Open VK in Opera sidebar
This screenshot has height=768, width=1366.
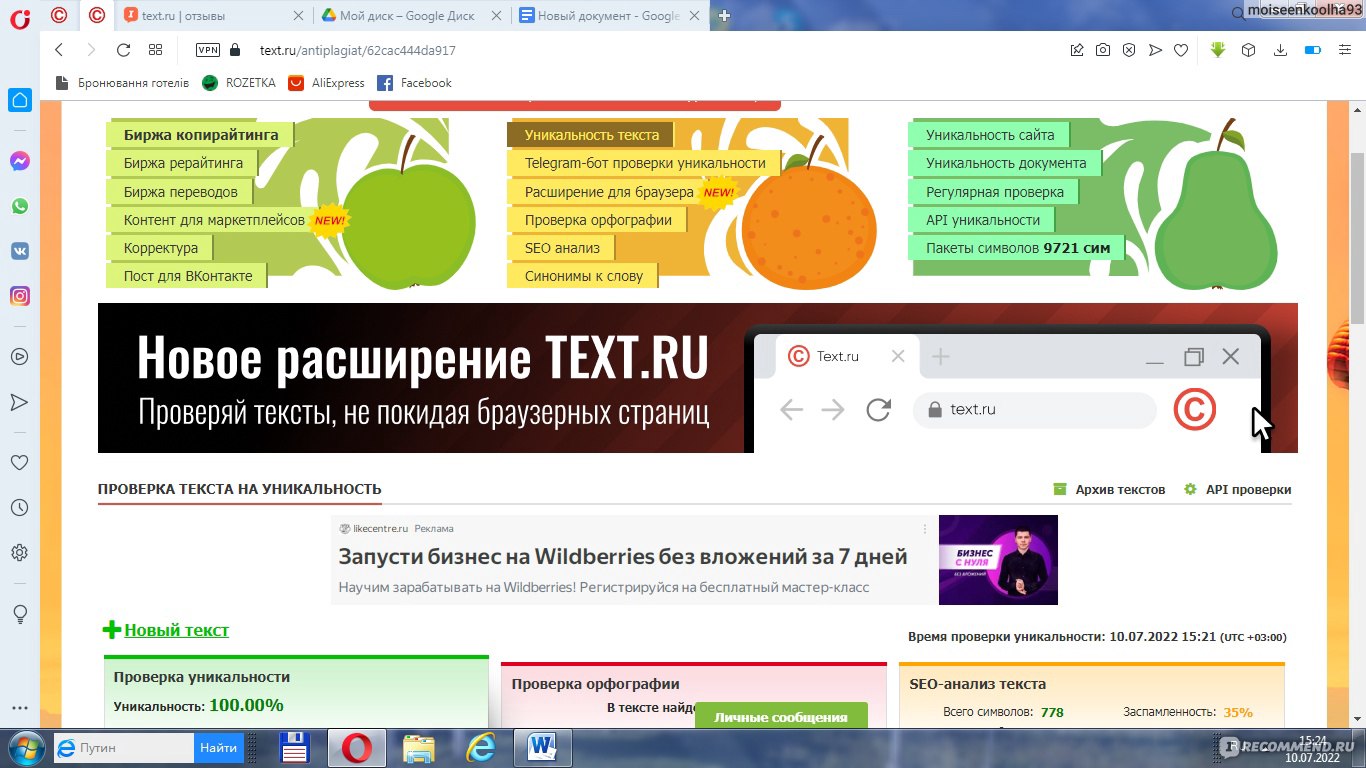point(20,251)
